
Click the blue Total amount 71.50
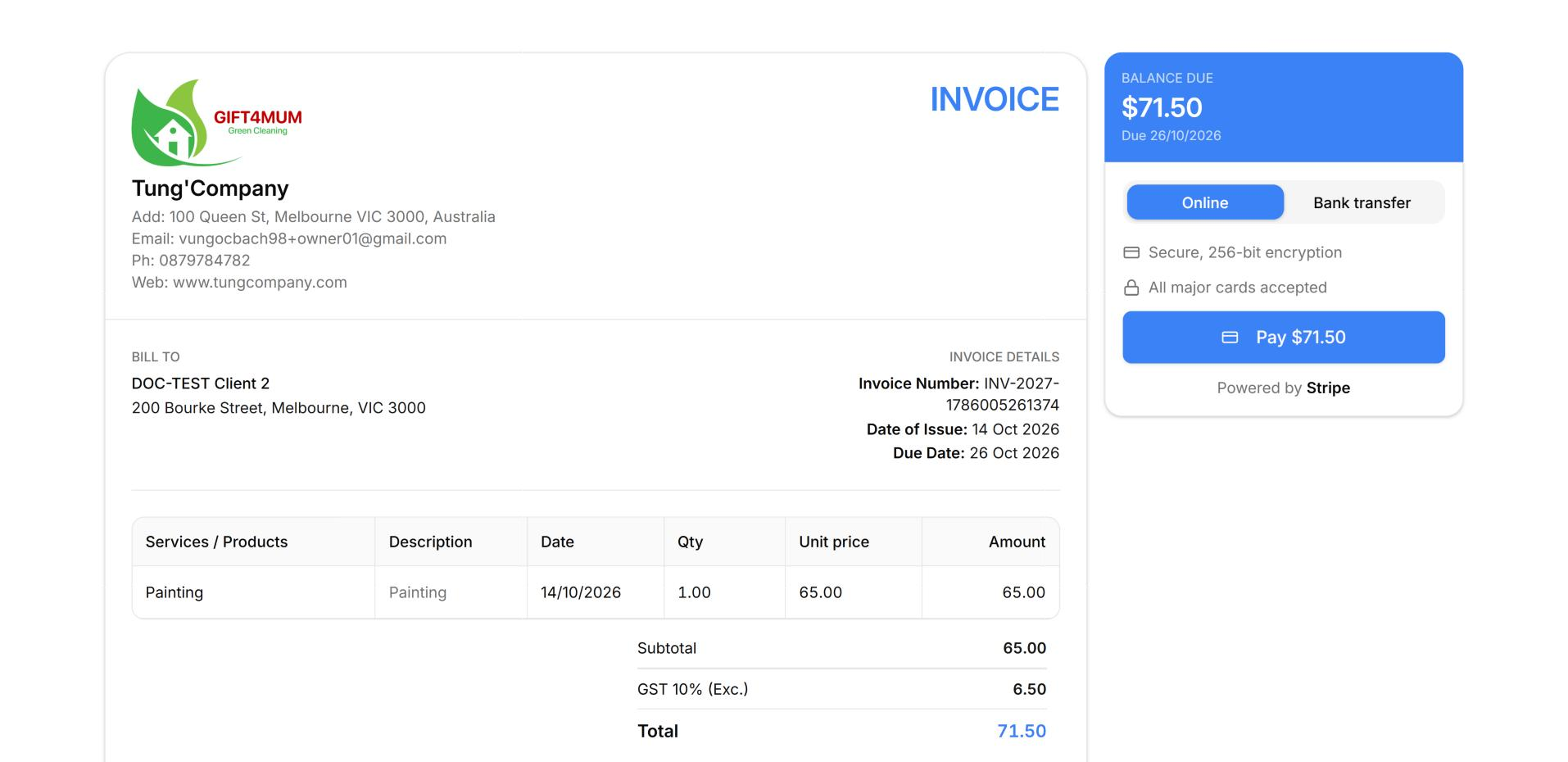1022,731
